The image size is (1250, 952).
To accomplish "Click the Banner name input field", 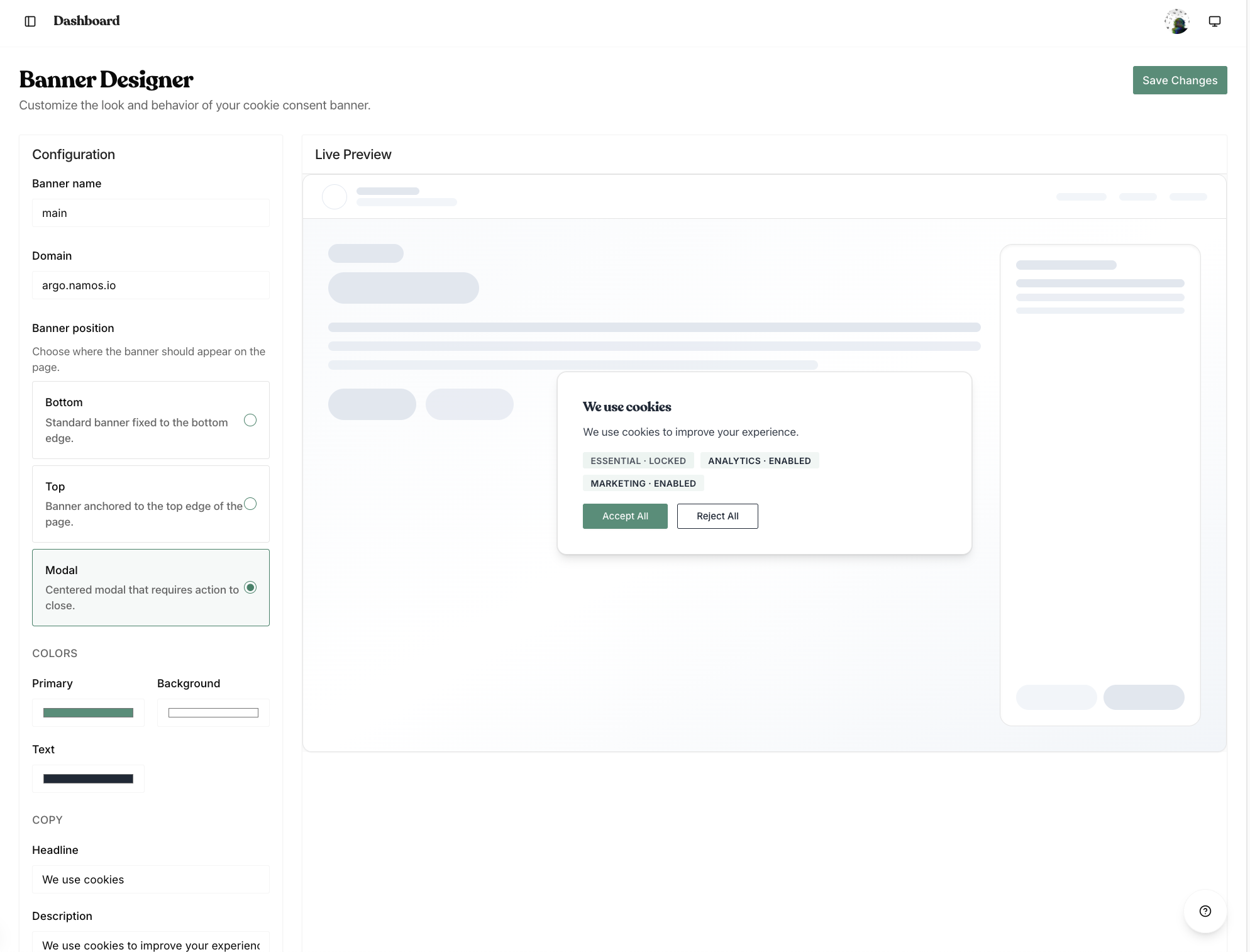I will [x=151, y=213].
